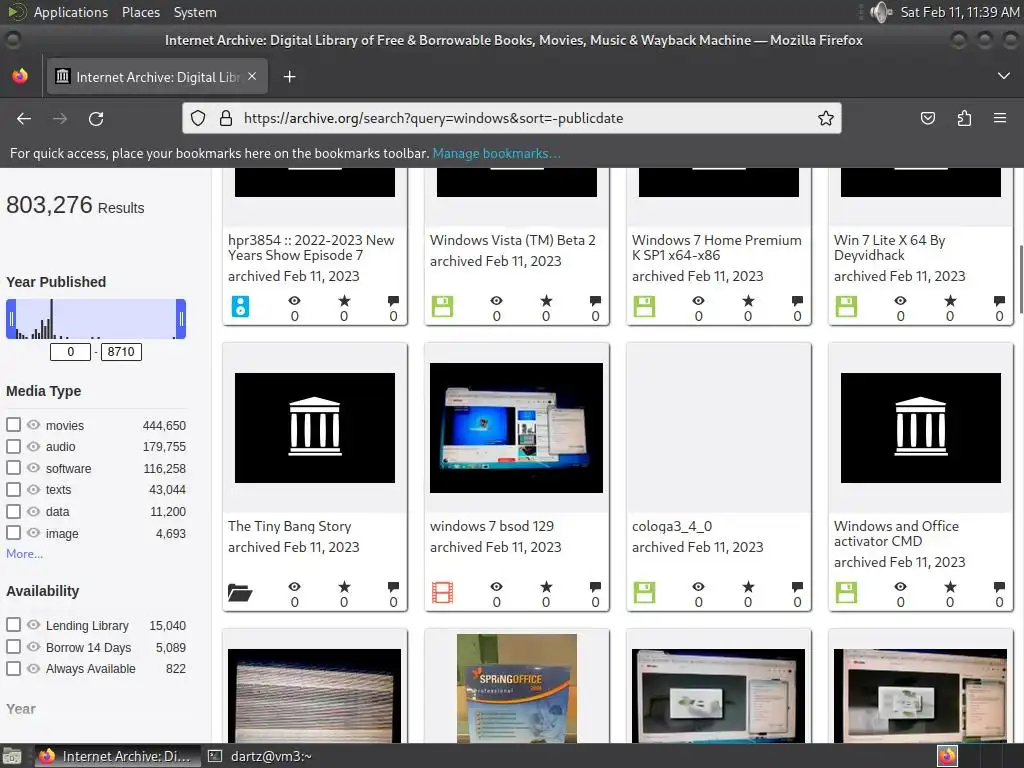The width and height of the screenshot is (1024, 768).
Task: Click software floppy icon on Windows and Office activator
Action: tap(846, 592)
